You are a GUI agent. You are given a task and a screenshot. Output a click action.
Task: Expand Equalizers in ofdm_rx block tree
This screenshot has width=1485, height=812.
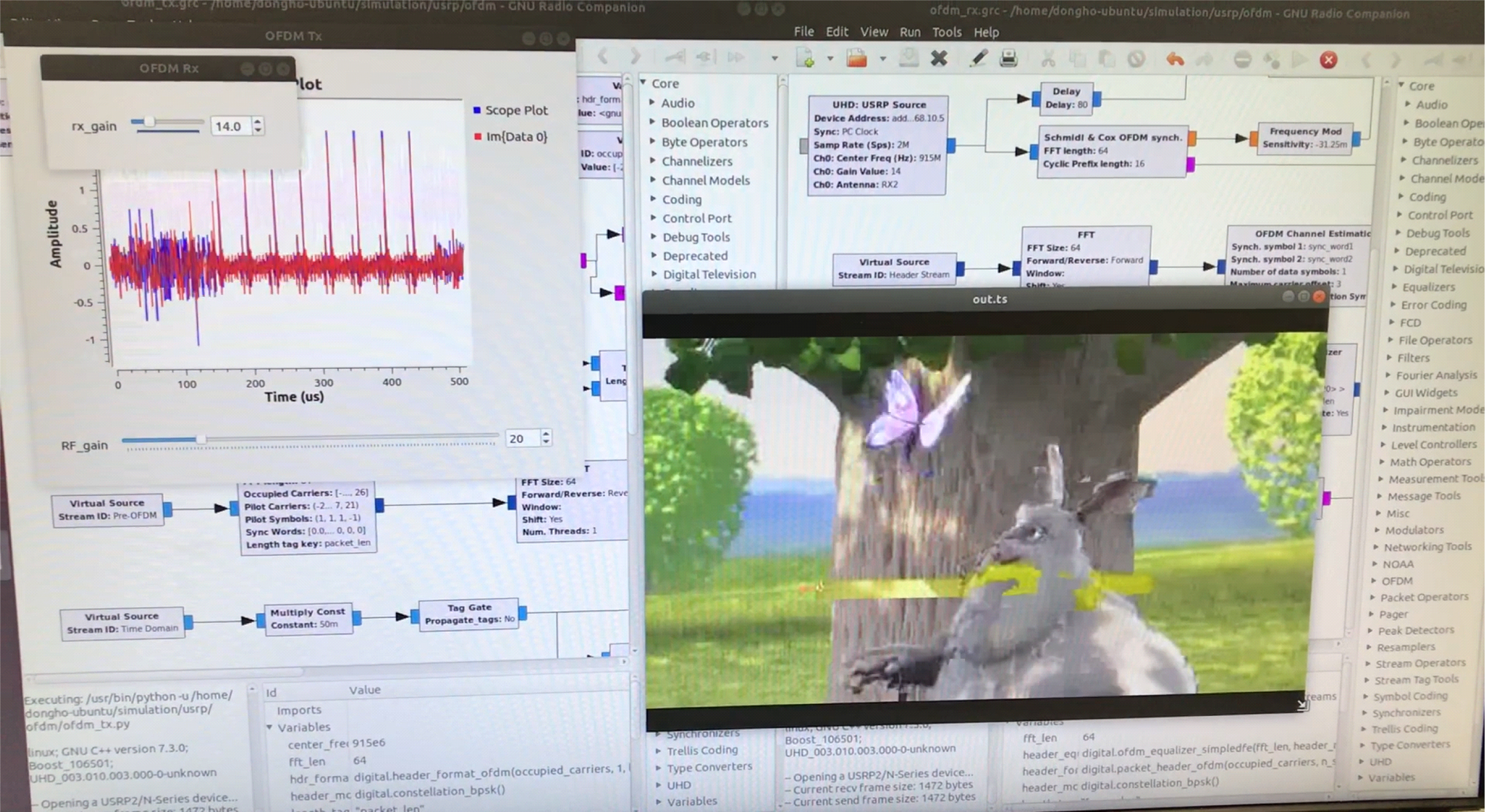pos(1393,287)
